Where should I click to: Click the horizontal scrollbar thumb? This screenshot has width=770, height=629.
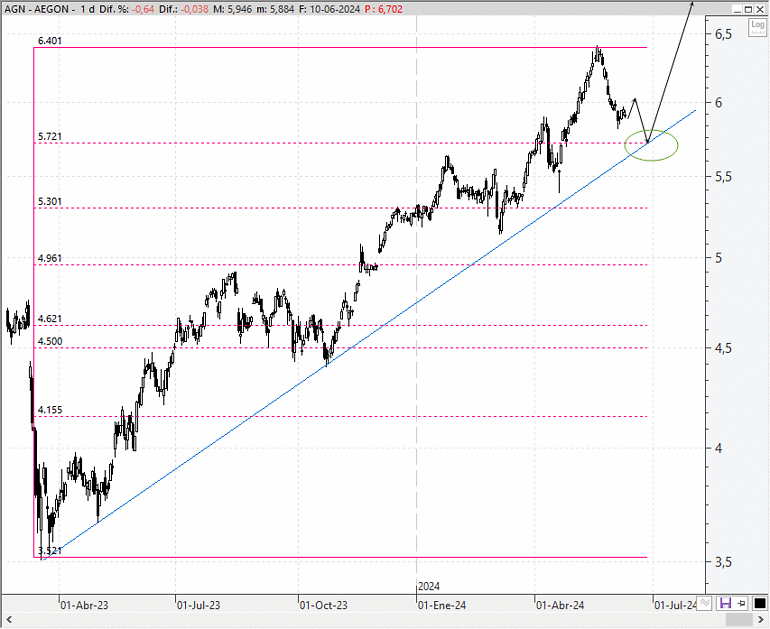[739, 620]
